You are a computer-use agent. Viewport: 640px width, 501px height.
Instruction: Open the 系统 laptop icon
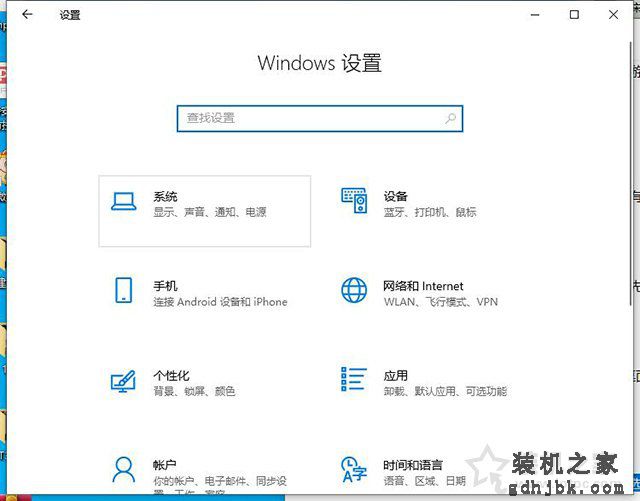pyautogui.click(x=124, y=202)
